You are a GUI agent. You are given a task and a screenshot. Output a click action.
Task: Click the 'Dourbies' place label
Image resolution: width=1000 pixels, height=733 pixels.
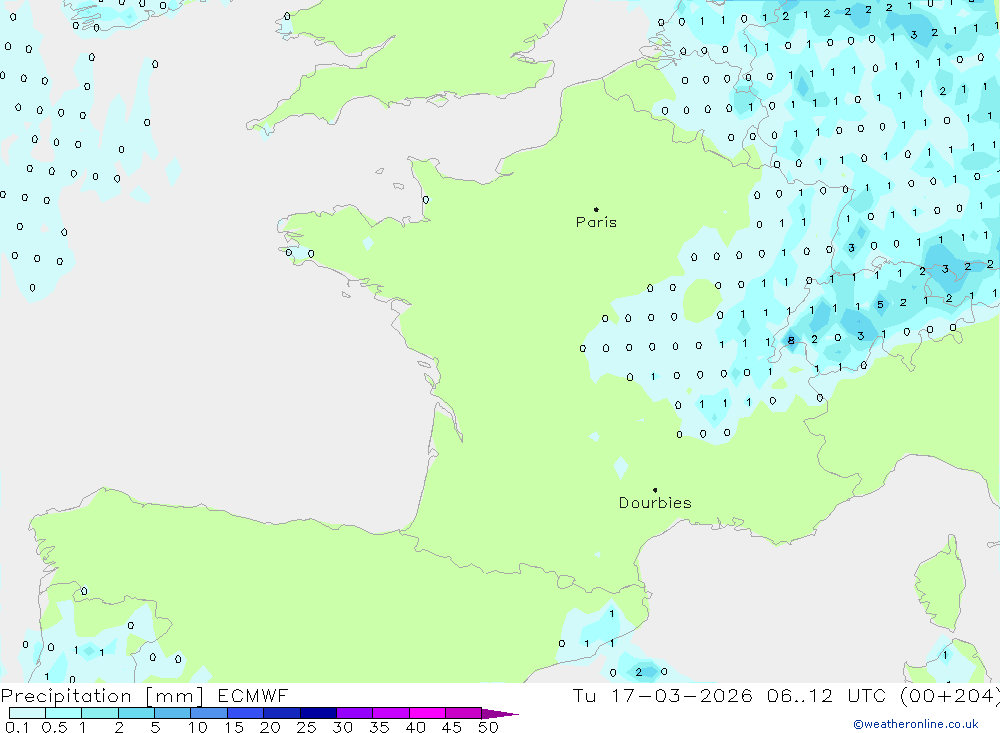coord(655,503)
